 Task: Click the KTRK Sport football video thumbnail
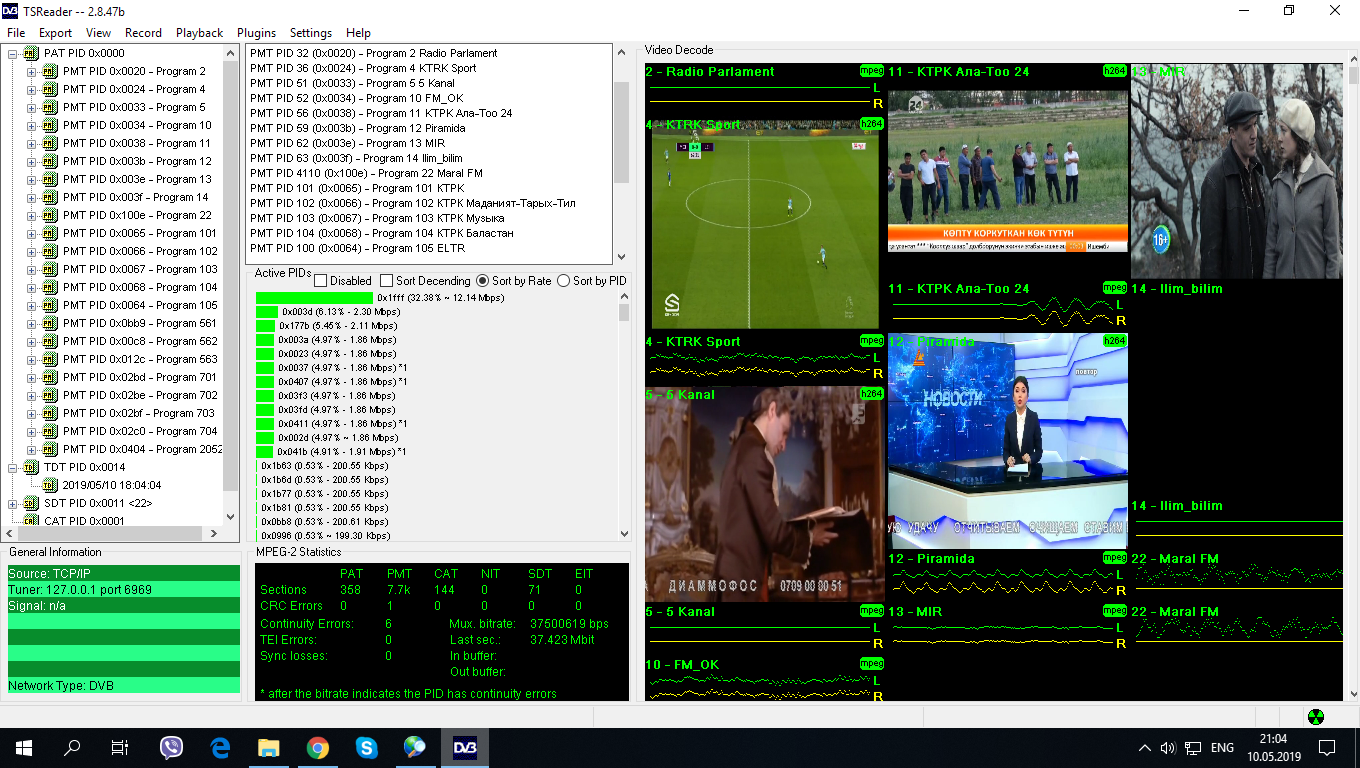pos(764,224)
